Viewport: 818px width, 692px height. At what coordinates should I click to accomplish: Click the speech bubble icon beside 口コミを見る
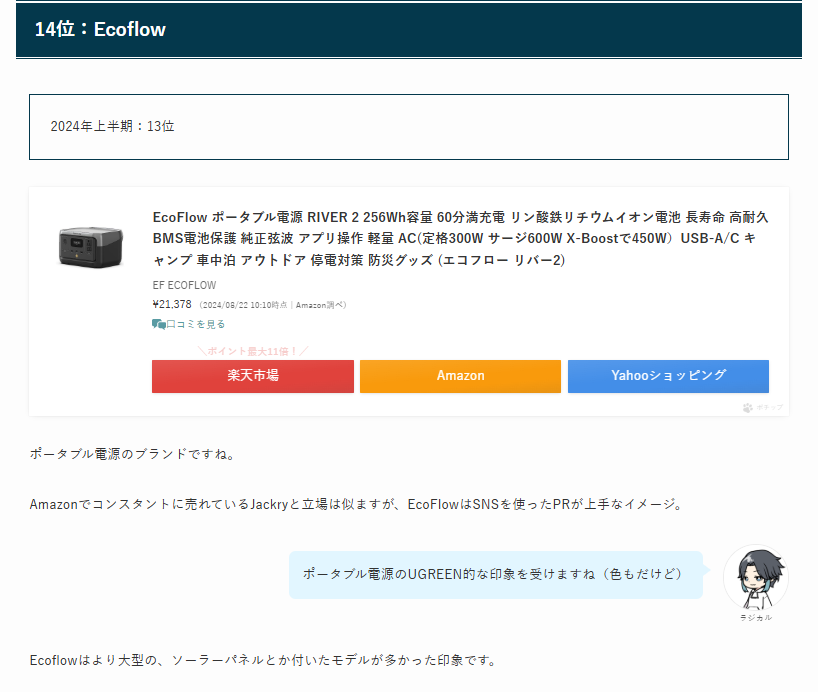click(158, 324)
